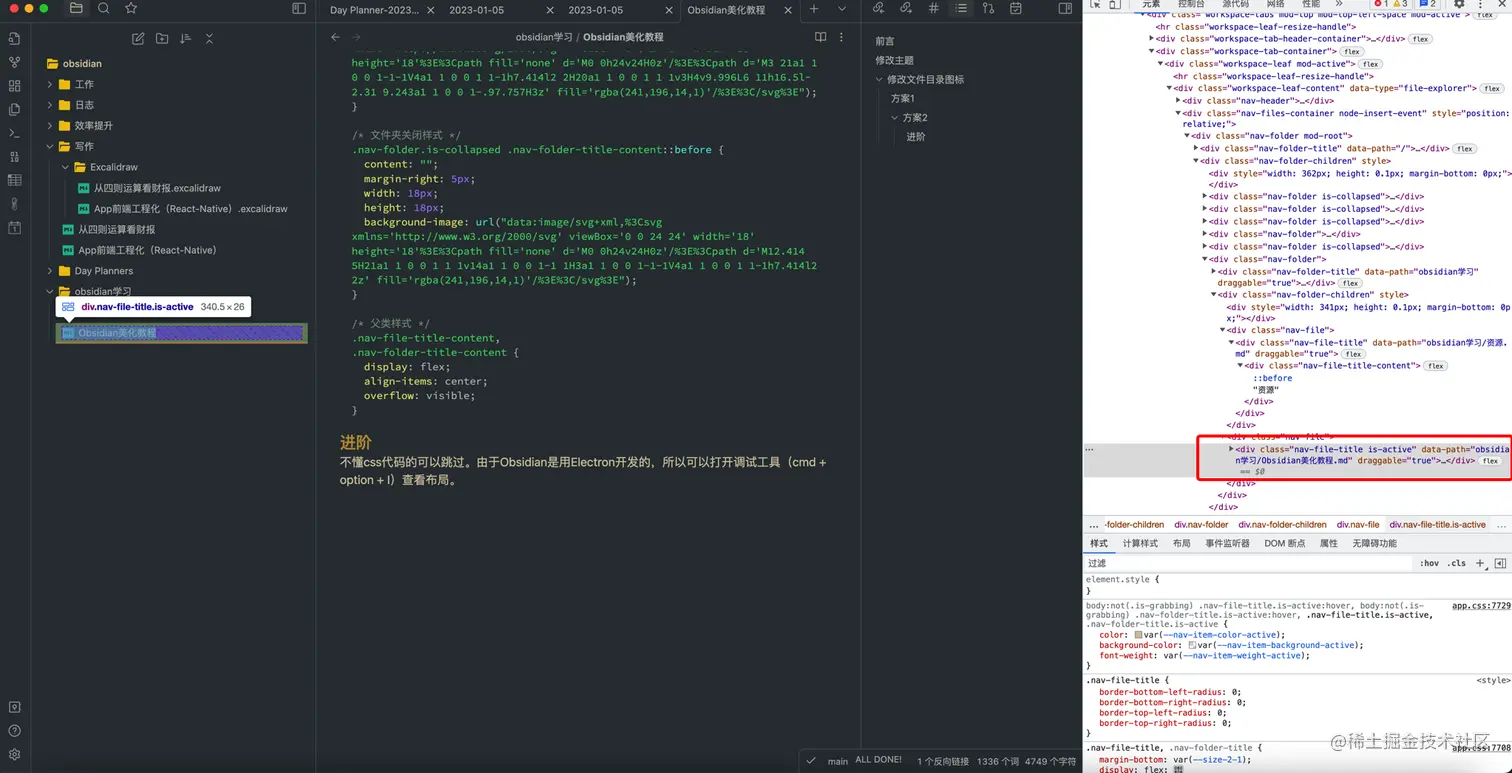
Task: Switch to Obsidian美化教程 tab
Action: tap(726, 10)
